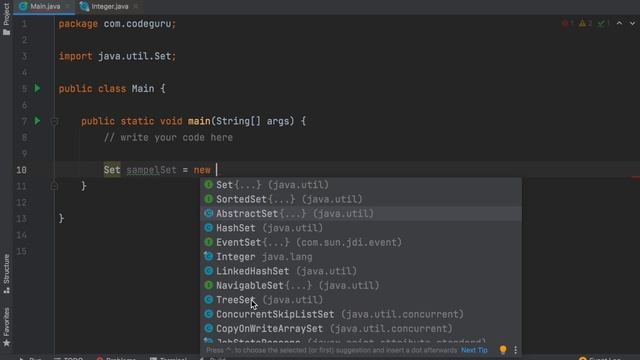Select ConcurrentSkipListSet suggestion
640x360 pixels.
coord(361,314)
